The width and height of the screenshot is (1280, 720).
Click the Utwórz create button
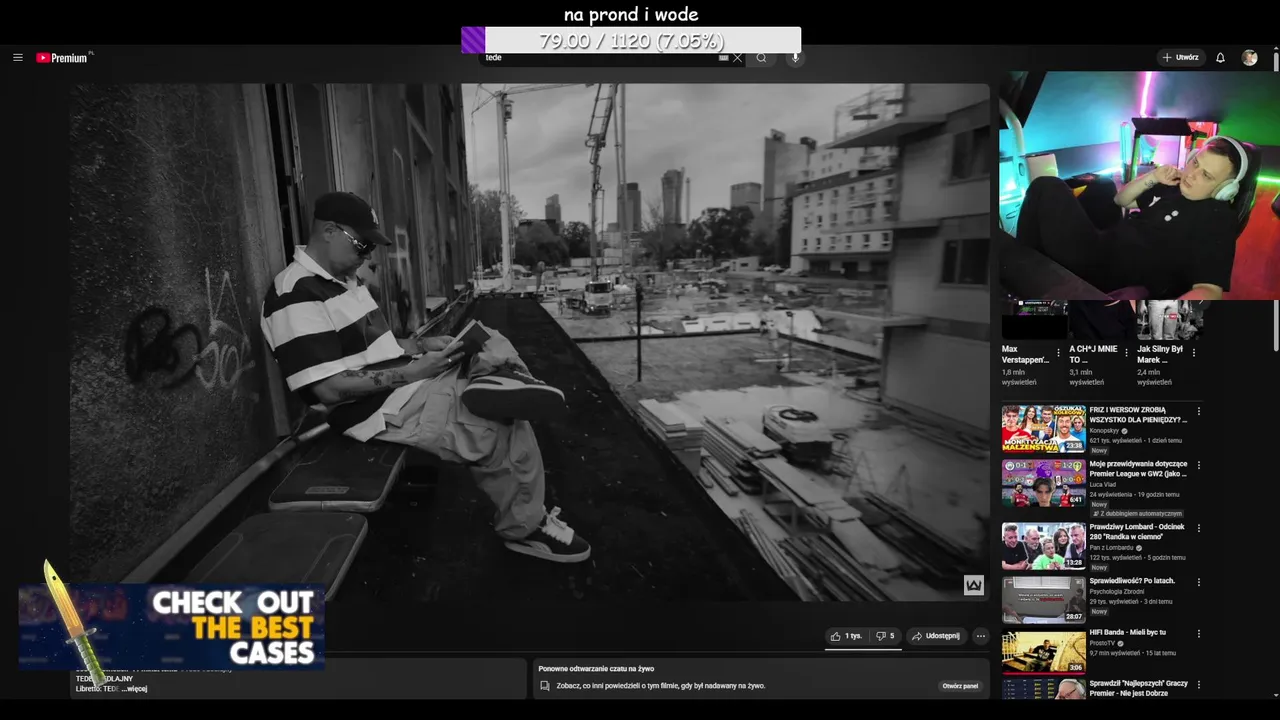1180,58
